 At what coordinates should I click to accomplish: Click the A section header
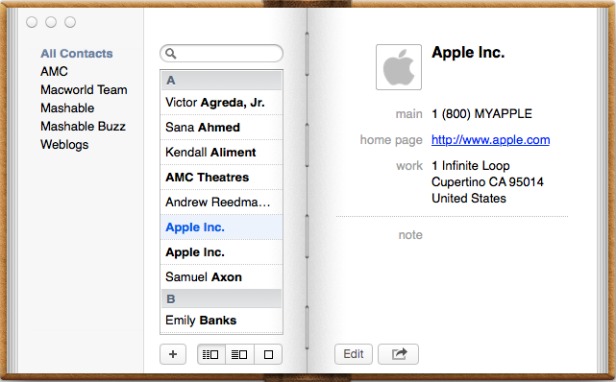(x=221, y=80)
